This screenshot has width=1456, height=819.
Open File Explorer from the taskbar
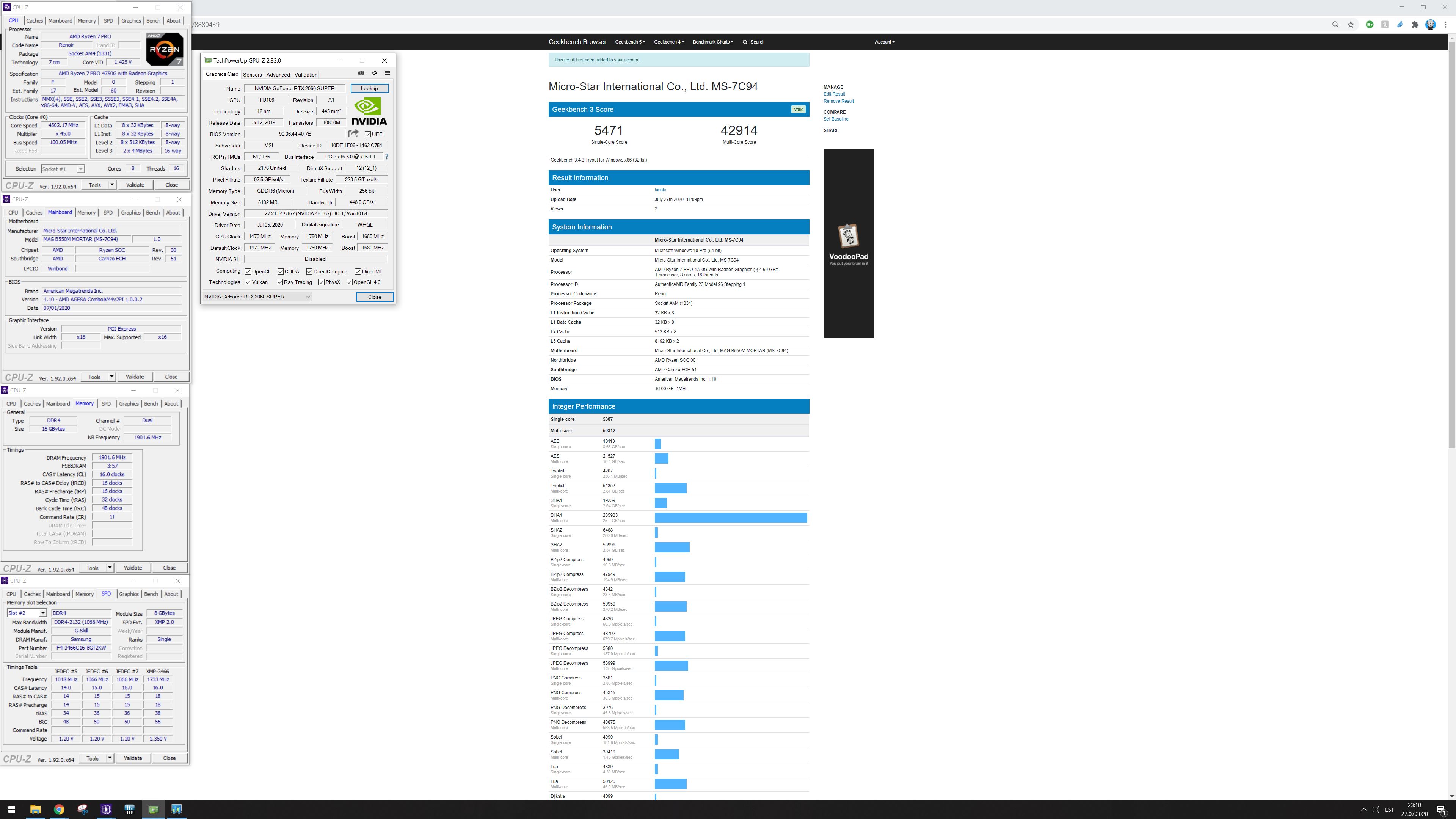click(35, 810)
